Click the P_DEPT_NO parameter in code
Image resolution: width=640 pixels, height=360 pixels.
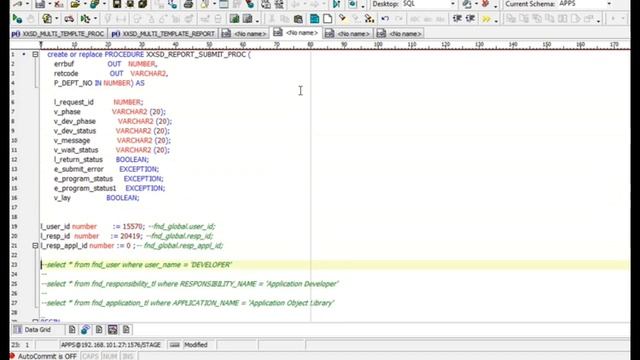pyautogui.click(x=73, y=83)
